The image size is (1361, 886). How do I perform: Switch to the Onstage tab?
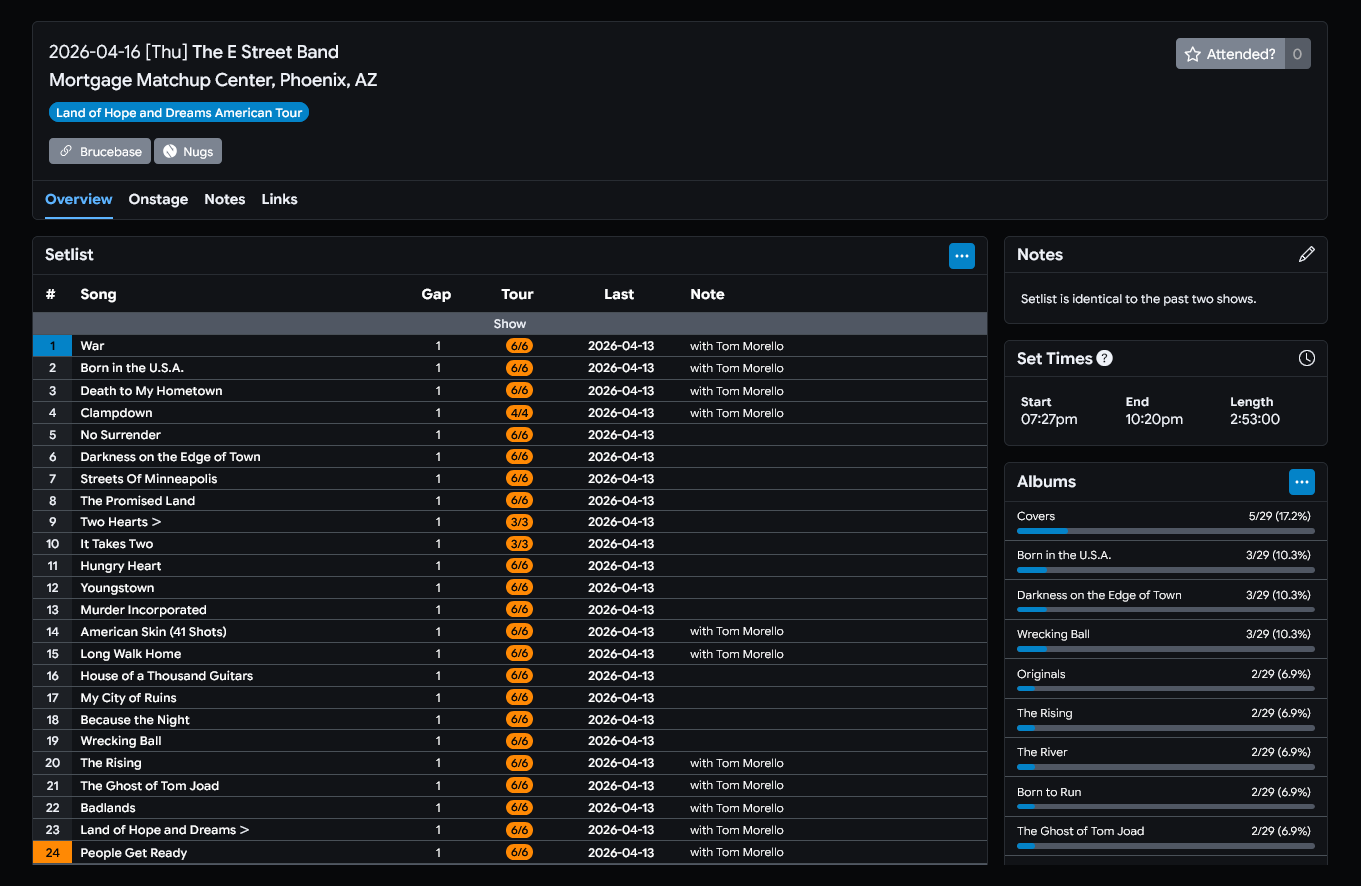click(158, 199)
